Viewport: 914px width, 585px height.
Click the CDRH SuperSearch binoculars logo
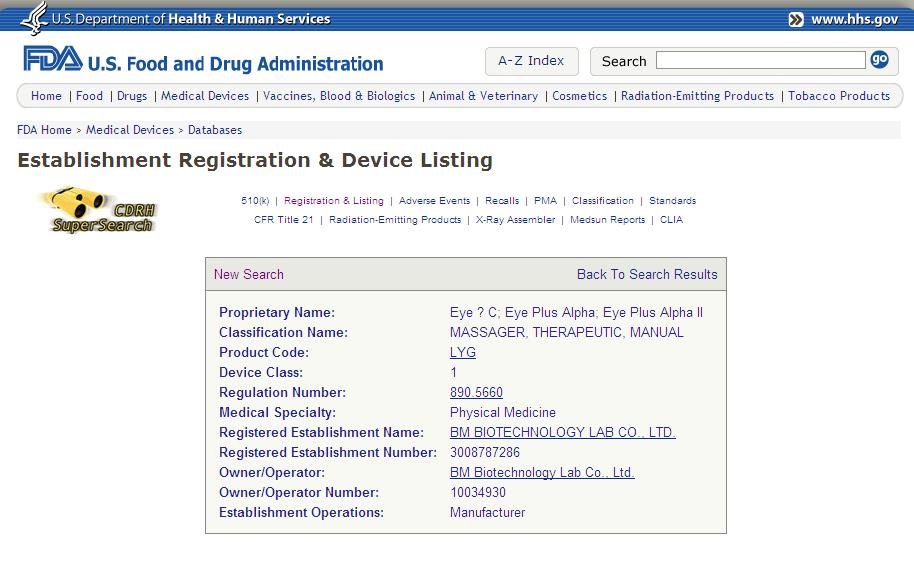(x=99, y=210)
